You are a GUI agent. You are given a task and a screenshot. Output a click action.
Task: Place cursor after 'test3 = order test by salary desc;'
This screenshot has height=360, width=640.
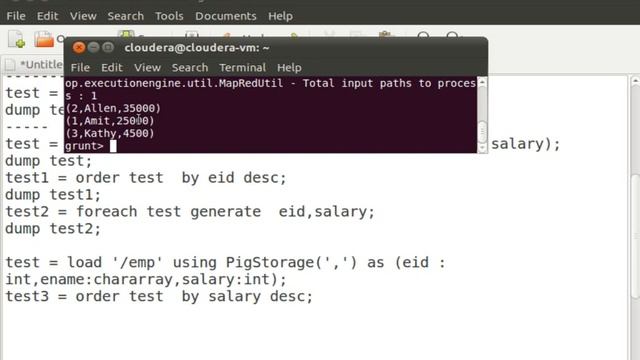pos(313,296)
